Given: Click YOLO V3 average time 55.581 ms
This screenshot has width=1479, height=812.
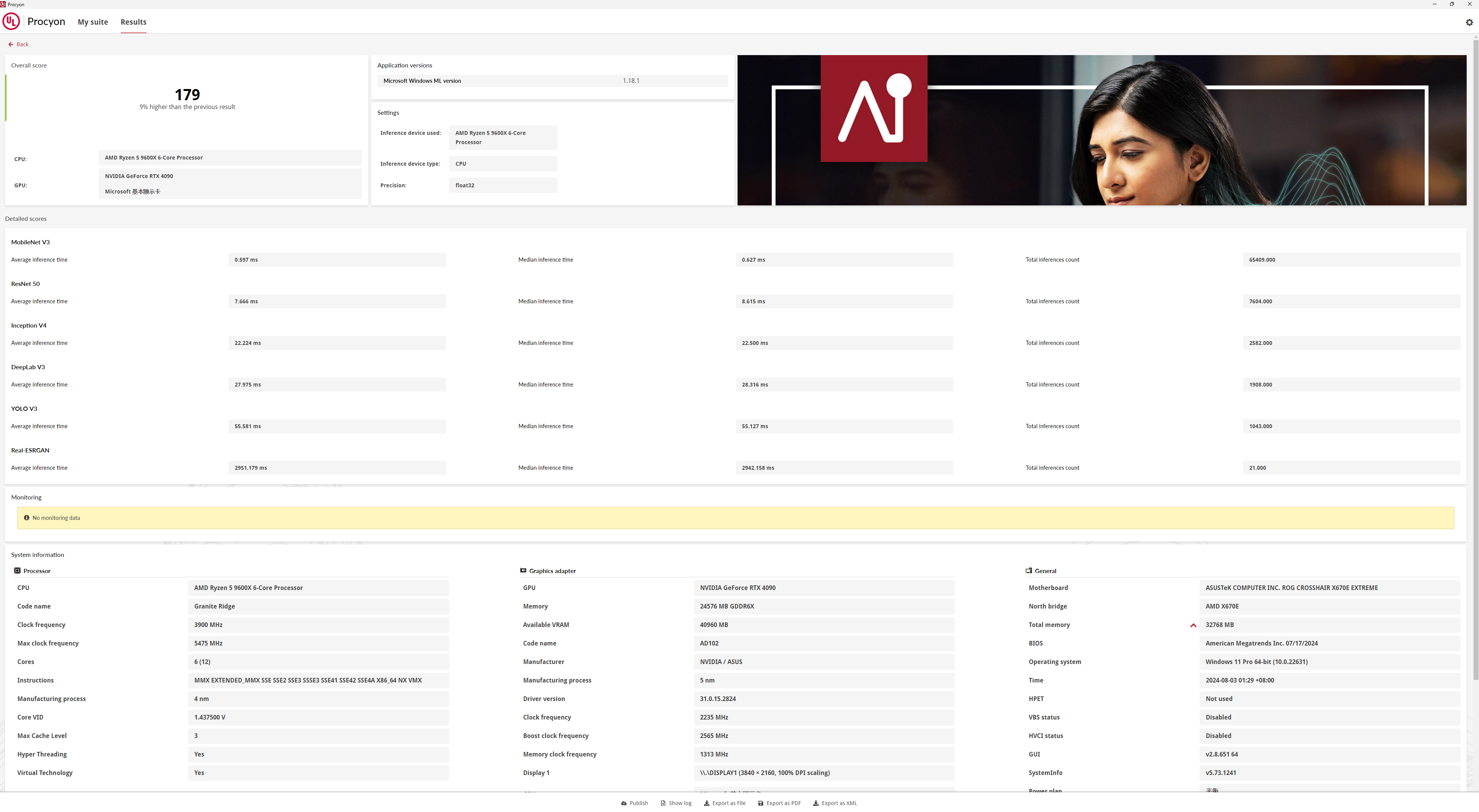Looking at the screenshot, I should (x=337, y=426).
